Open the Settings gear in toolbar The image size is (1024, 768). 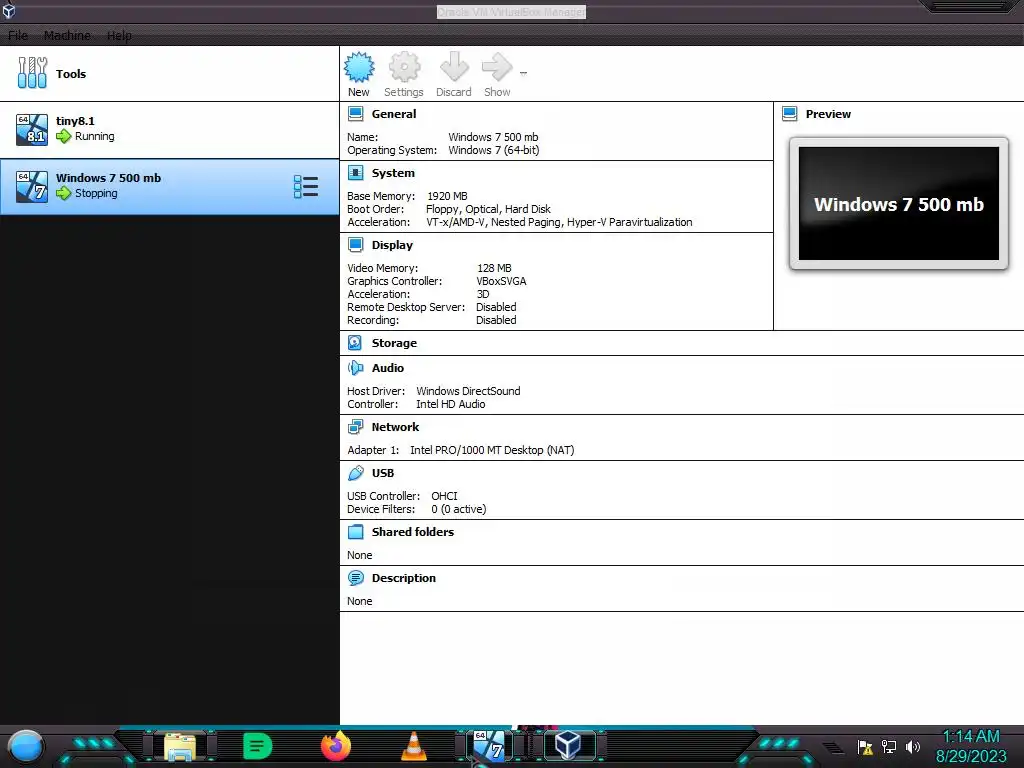pyautogui.click(x=404, y=67)
